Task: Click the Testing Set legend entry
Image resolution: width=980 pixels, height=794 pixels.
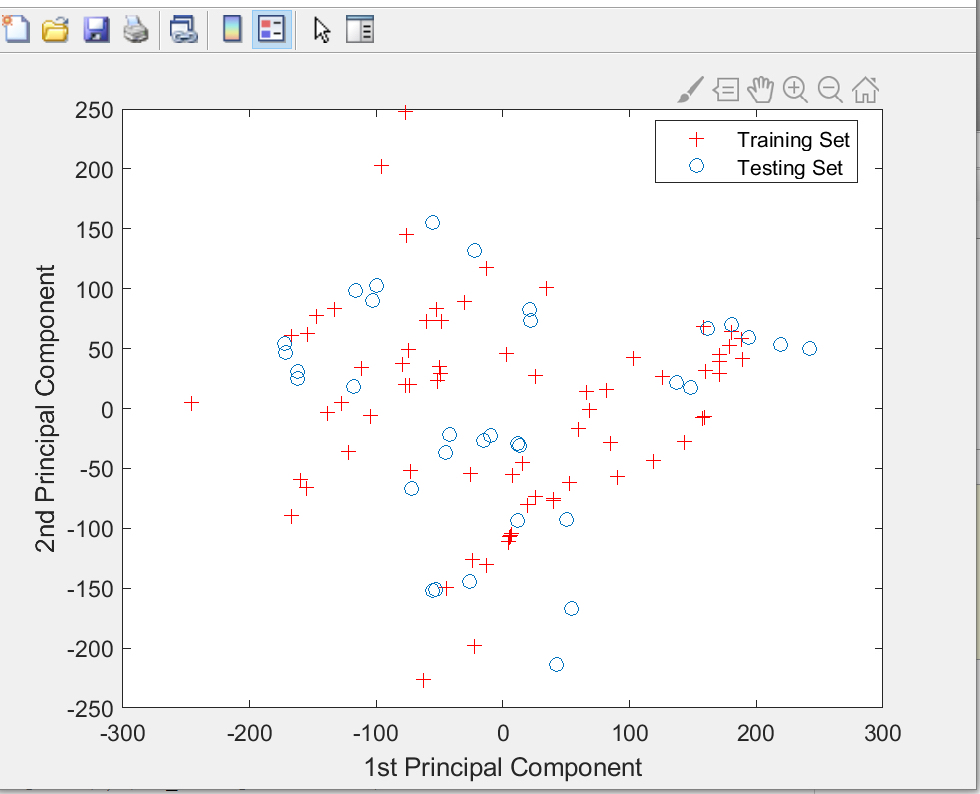Action: tap(790, 168)
